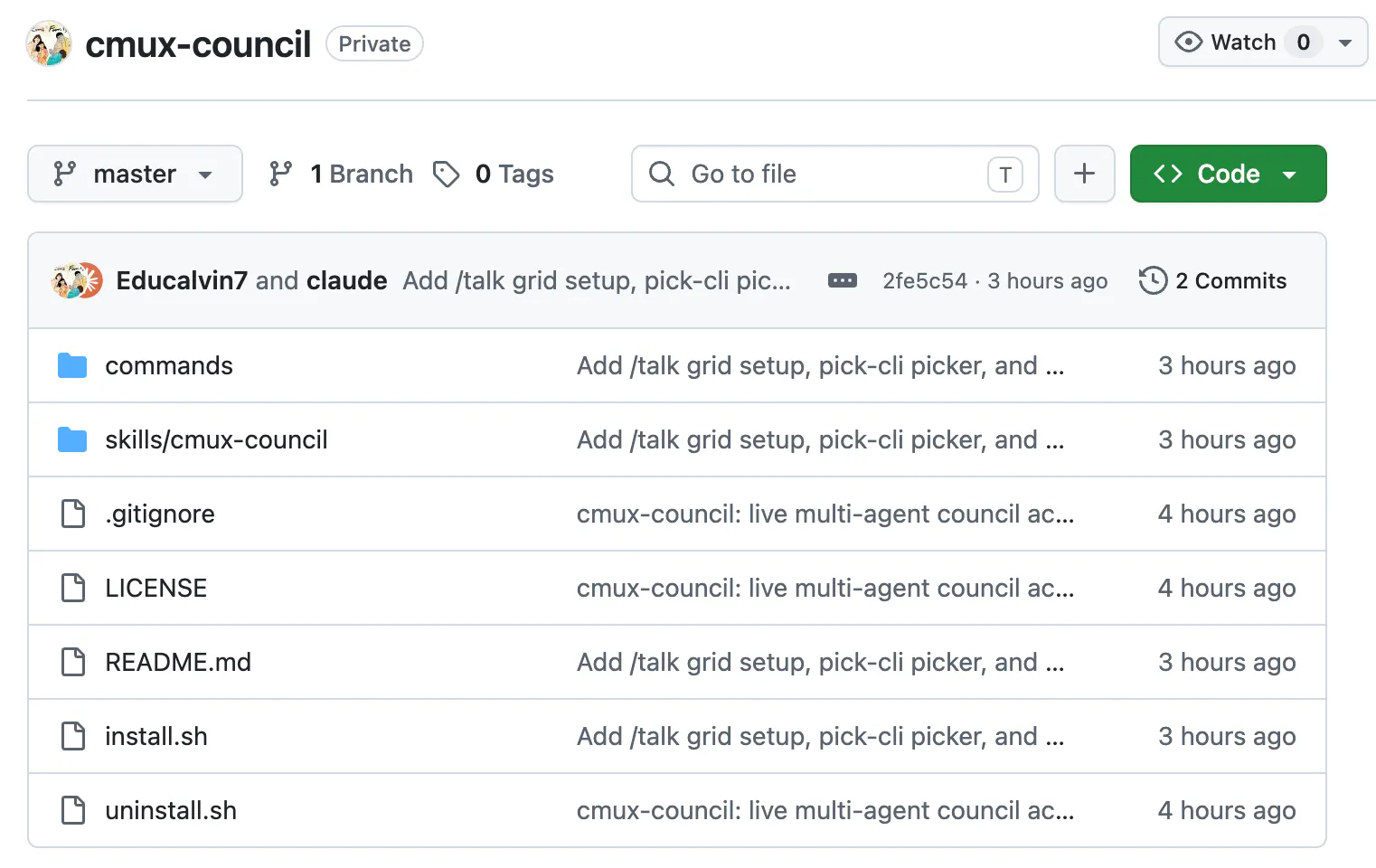Image resolution: width=1376 pixels, height=868 pixels.
Task: Click the folder icon beside skills/cmux-council
Action: tap(72, 439)
